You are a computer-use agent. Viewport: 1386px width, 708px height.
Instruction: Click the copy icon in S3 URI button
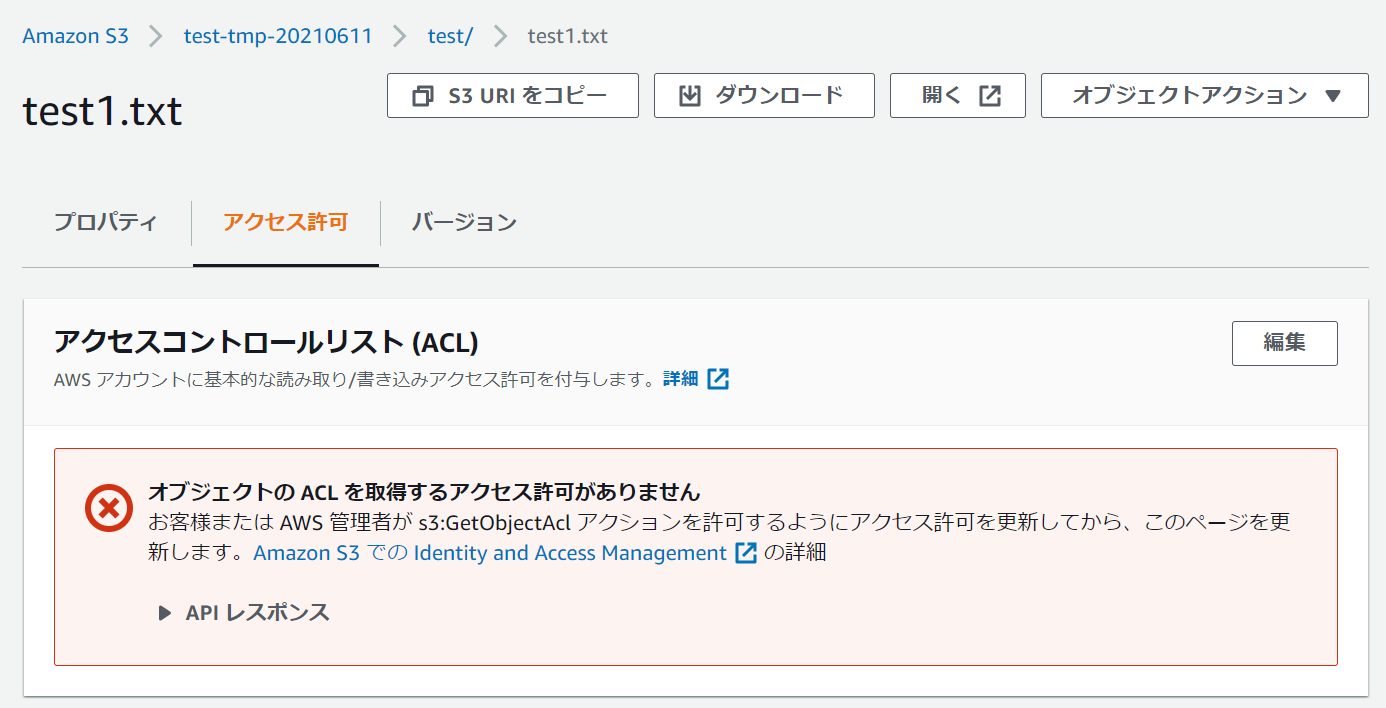pyautogui.click(x=423, y=96)
